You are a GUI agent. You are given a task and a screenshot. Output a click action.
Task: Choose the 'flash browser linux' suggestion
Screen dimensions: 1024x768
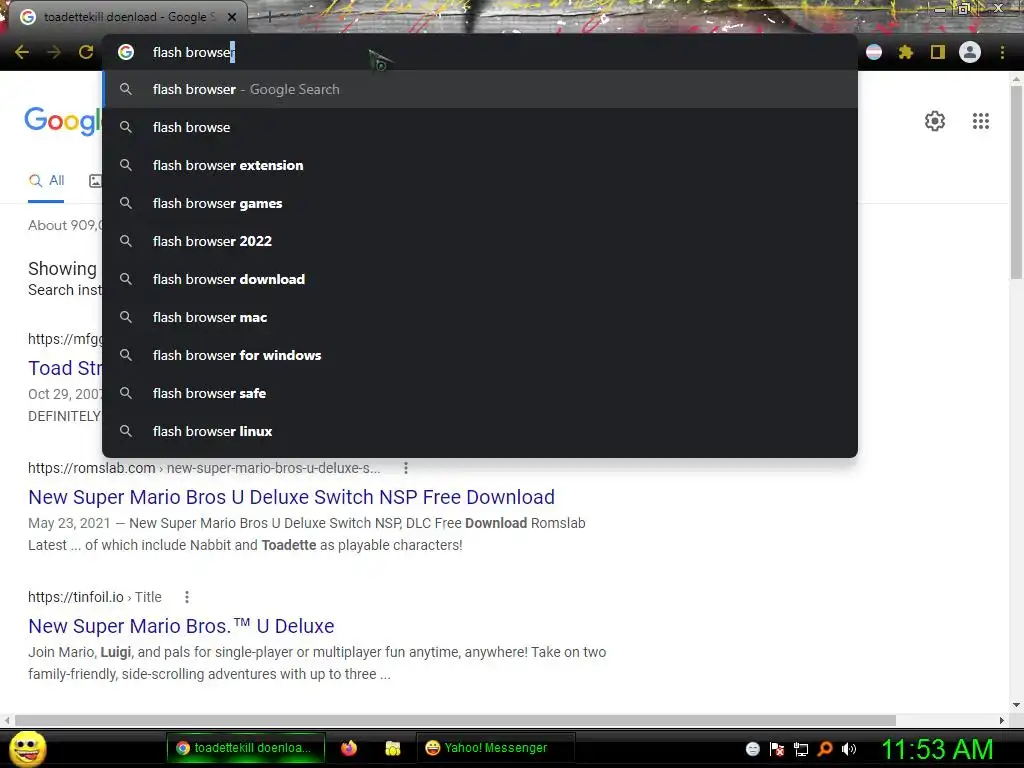480,431
